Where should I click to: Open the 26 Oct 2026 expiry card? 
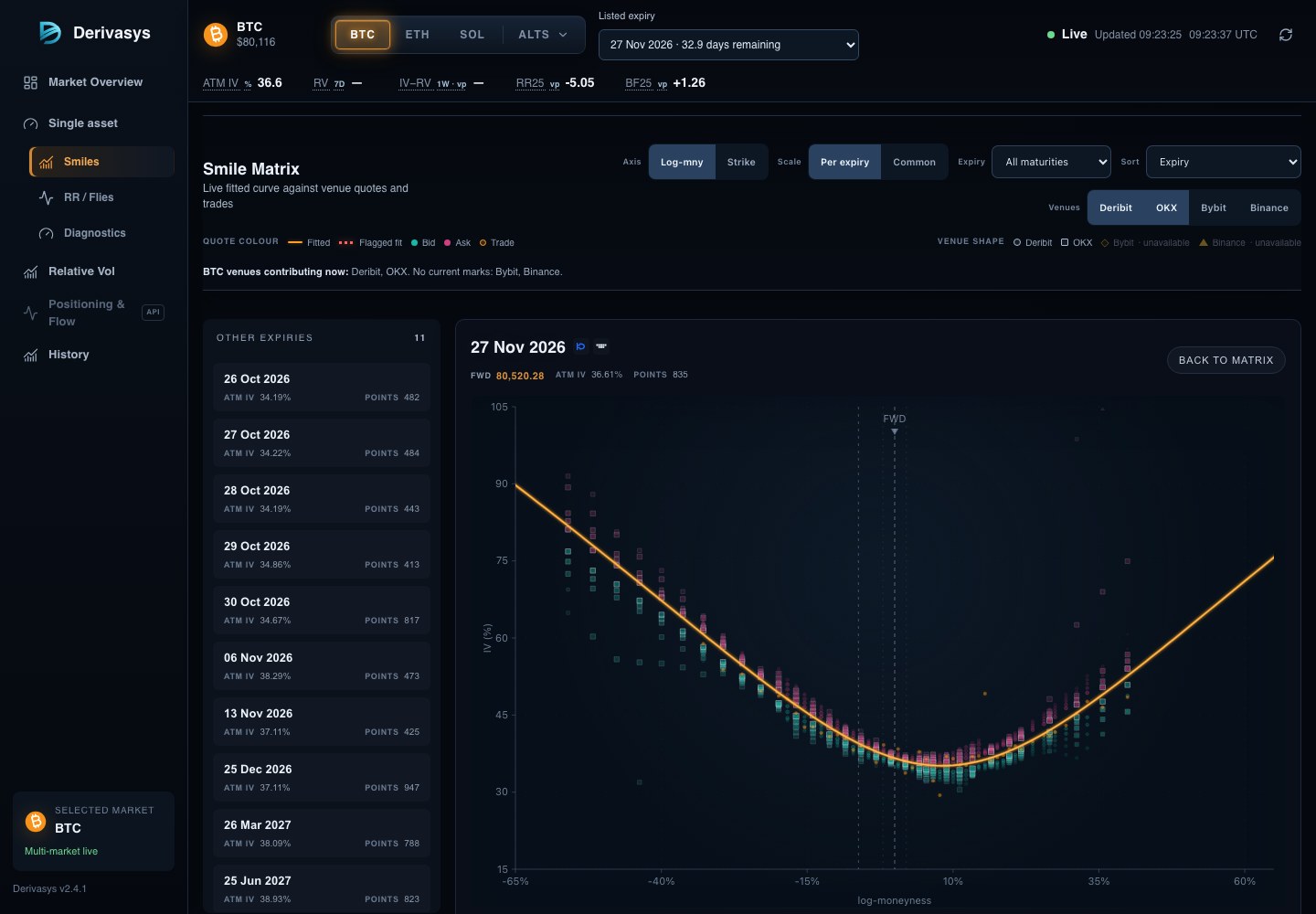pos(322,388)
